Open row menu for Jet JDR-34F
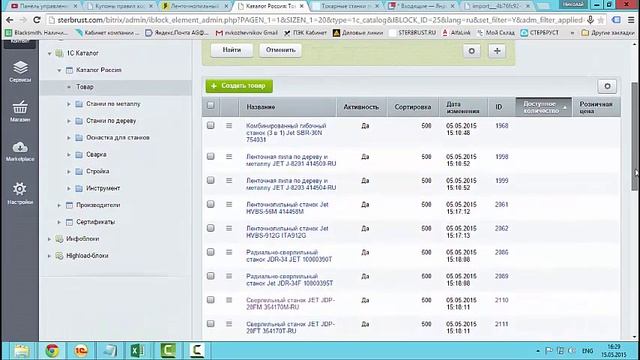640x360 pixels. pyautogui.click(x=229, y=276)
